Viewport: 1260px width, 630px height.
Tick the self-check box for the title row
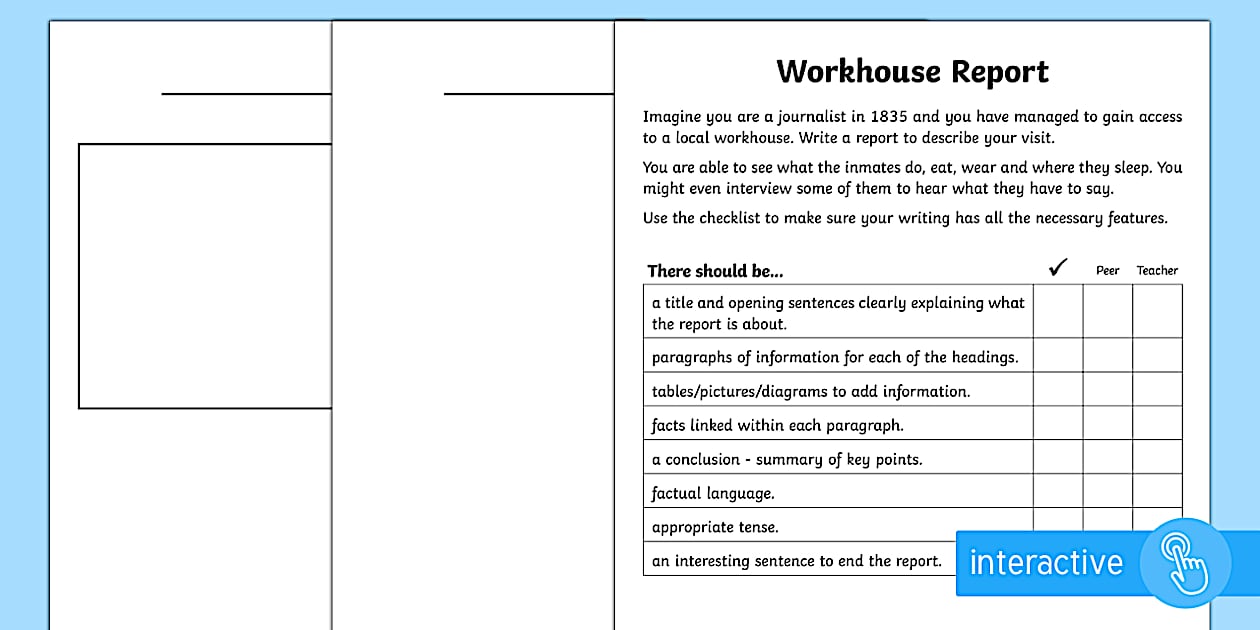point(1058,312)
